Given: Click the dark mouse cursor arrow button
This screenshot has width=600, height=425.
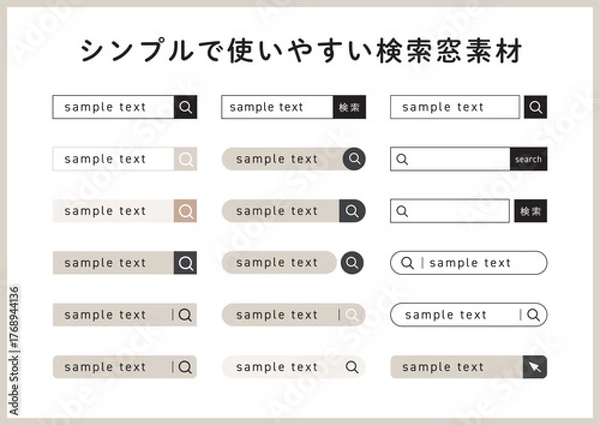Looking at the screenshot, I should (535, 367).
